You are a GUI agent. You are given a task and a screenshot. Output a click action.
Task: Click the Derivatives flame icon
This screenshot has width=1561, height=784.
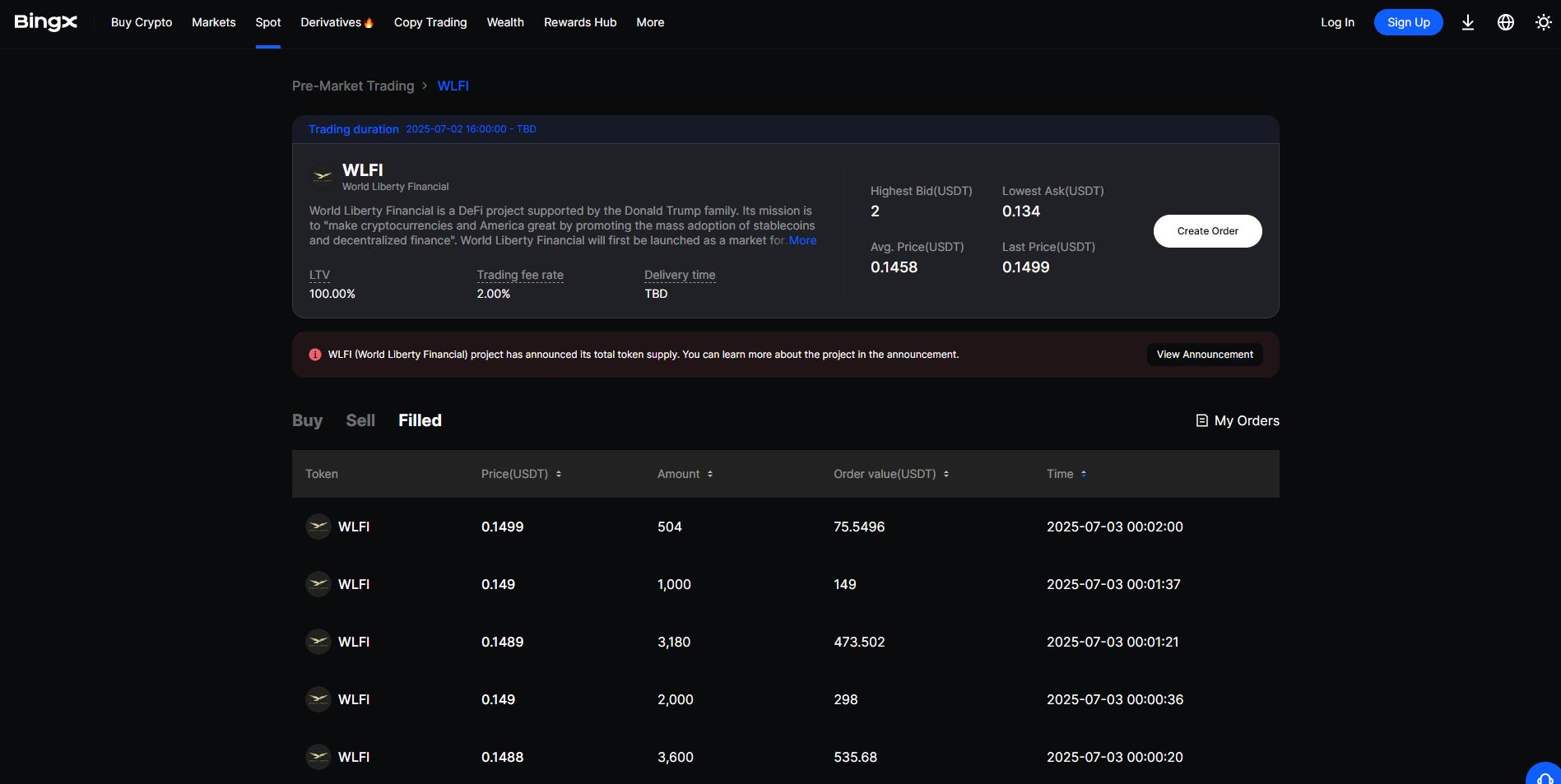click(369, 22)
